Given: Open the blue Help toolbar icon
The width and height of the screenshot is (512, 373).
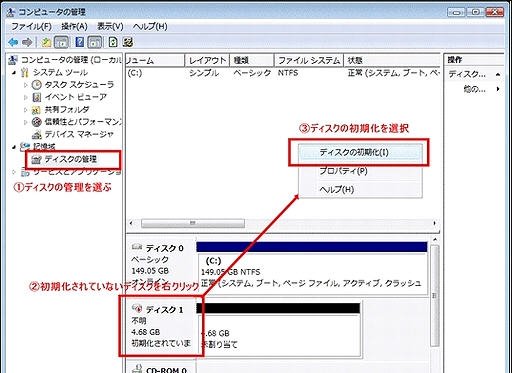Looking at the screenshot, I should [80, 42].
